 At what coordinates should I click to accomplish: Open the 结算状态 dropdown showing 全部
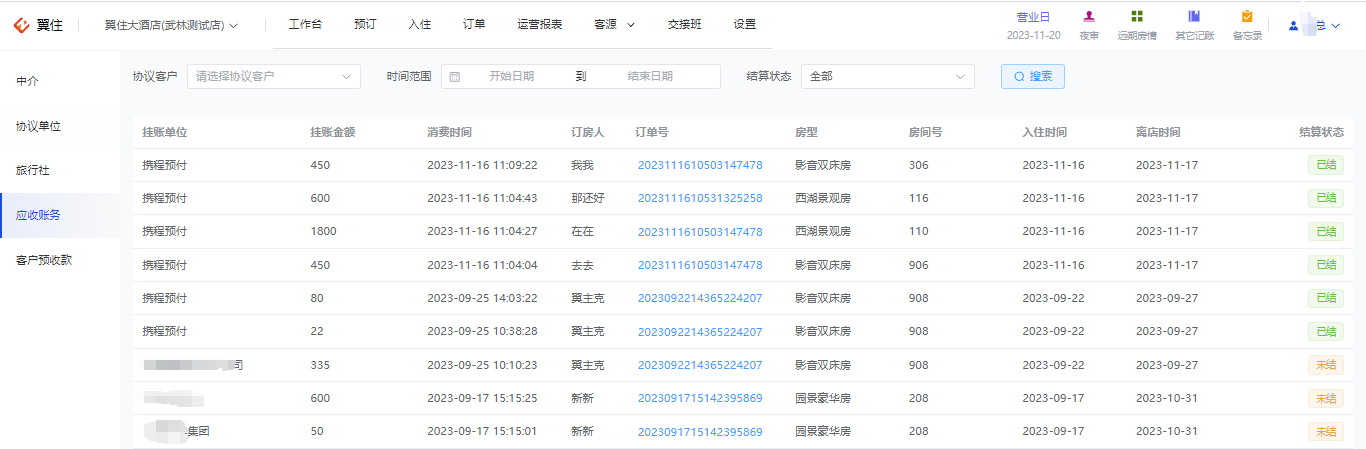888,76
